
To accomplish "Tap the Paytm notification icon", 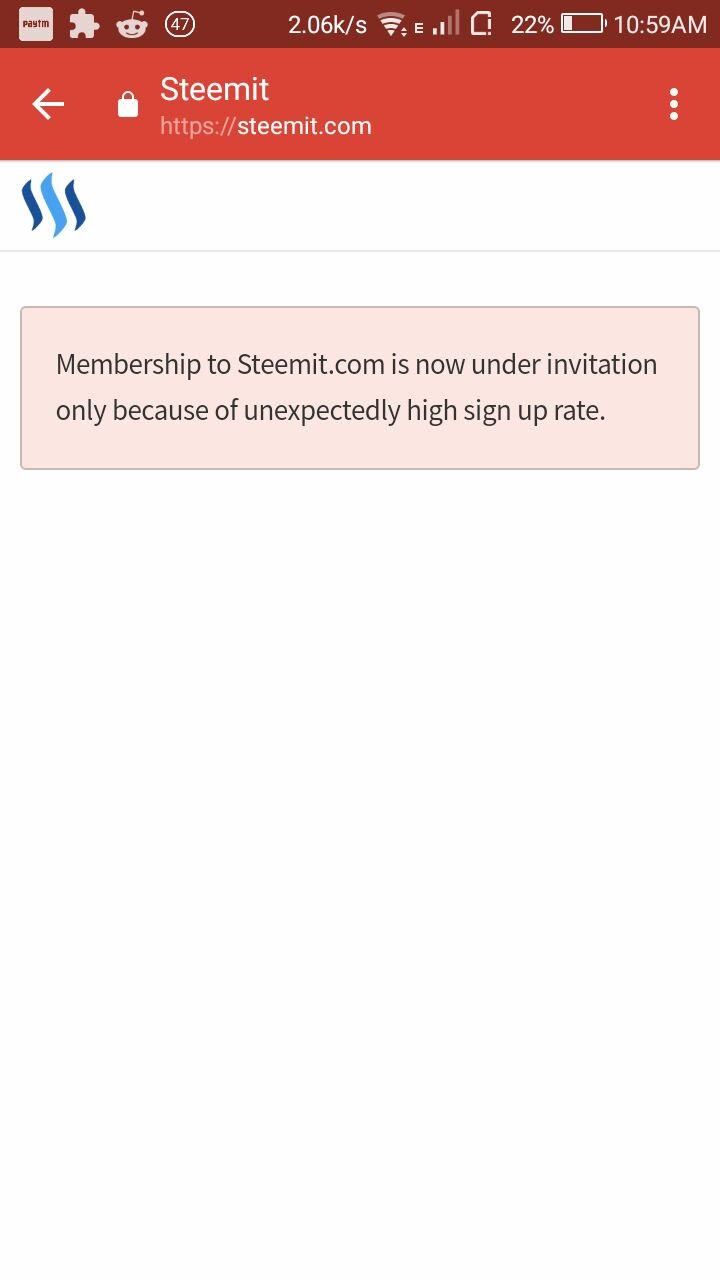I will (36, 24).
